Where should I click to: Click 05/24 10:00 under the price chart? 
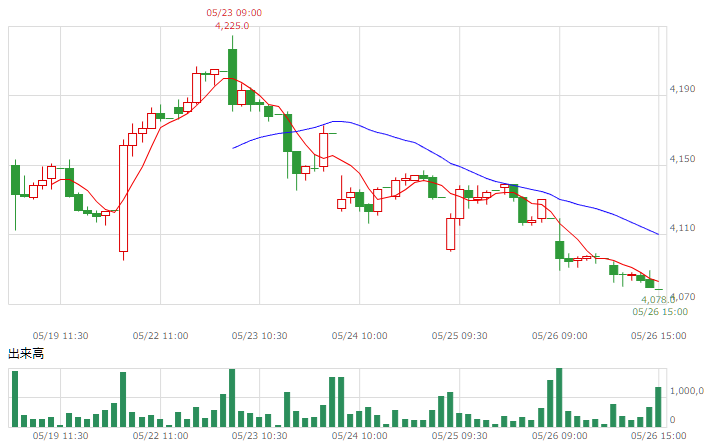pyautogui.click(x=359, y=336)
